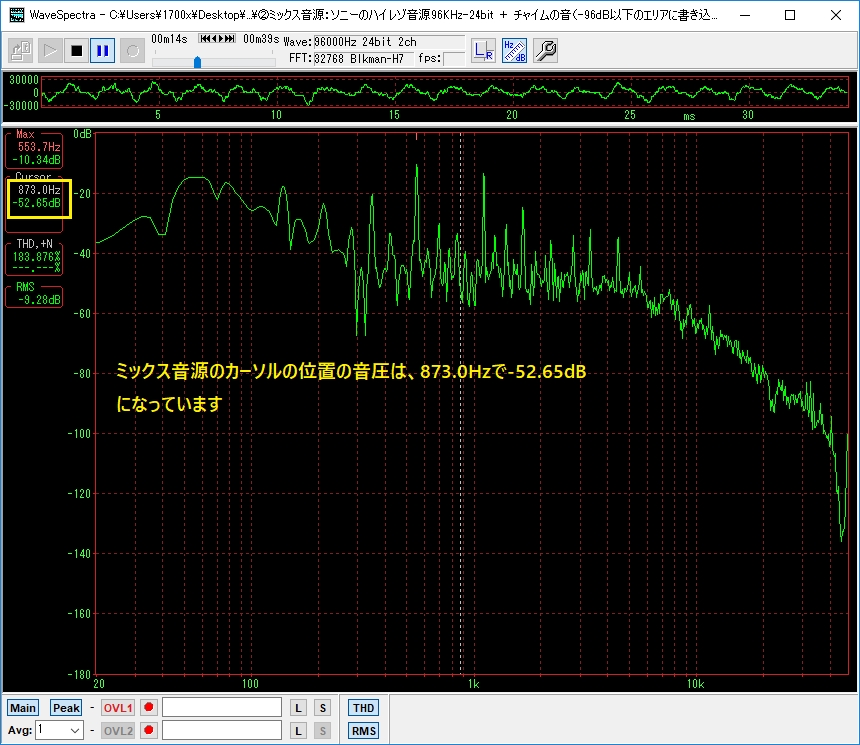This screenshot has width=860, height=745.
Task: Toggle the Peak hold button
Action: [66, 708]
